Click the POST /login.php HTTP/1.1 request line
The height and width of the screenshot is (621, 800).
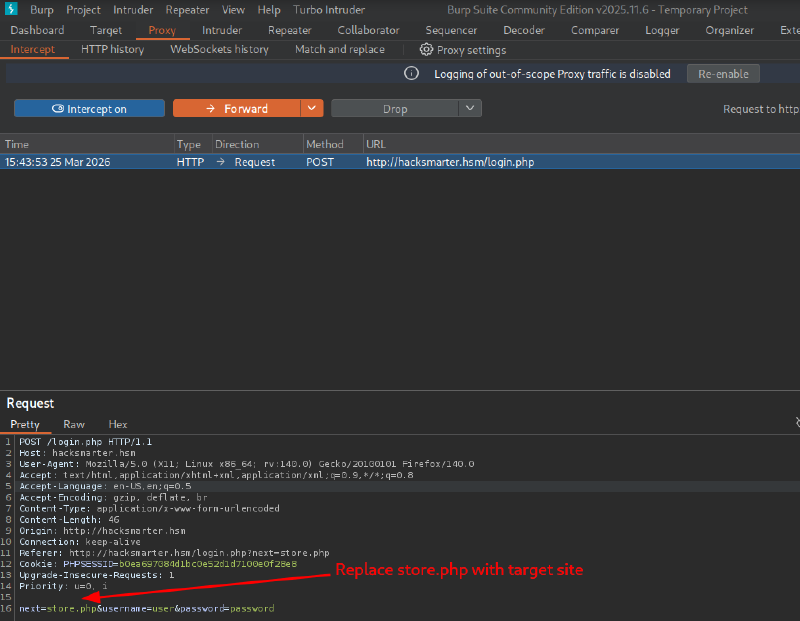(x=86, y=441)
